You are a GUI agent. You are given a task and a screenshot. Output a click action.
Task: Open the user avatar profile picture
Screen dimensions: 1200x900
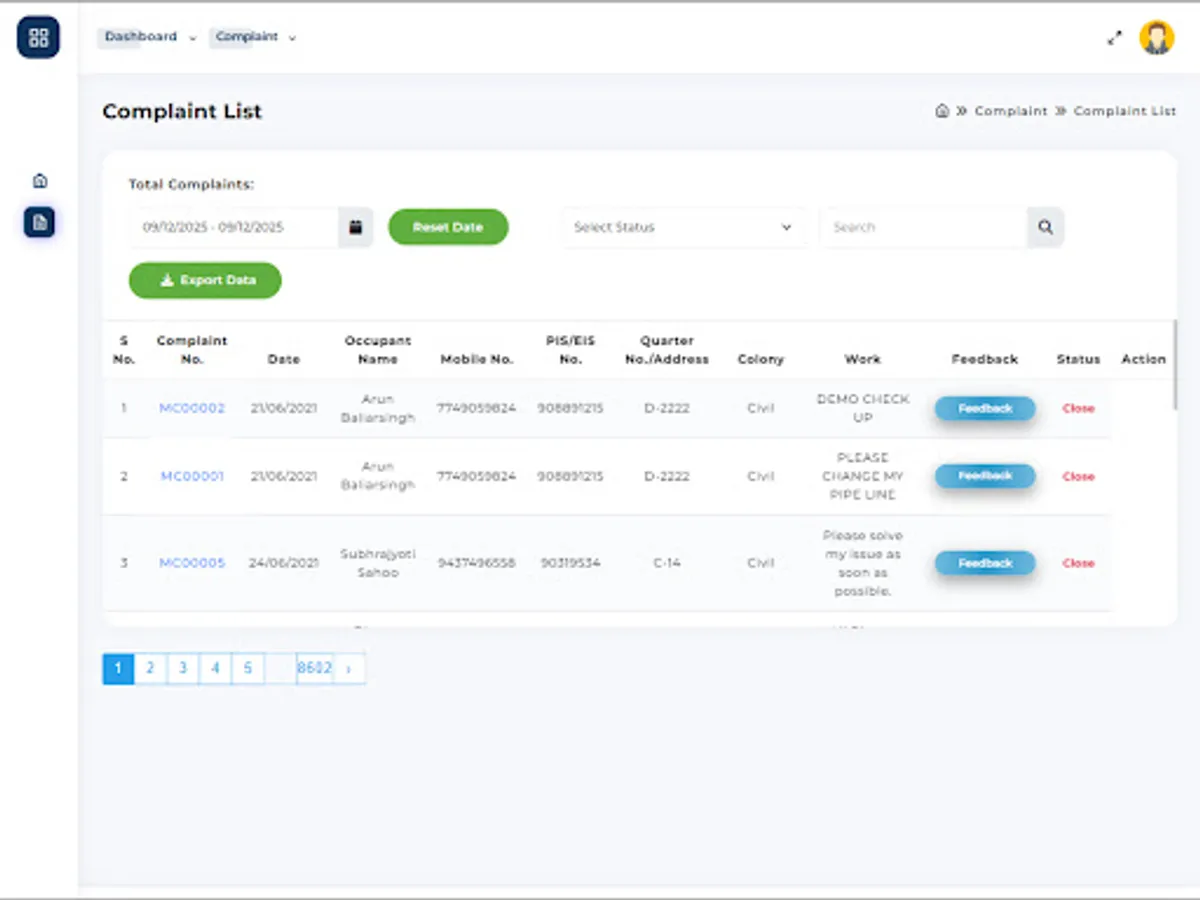[1156, 38]
